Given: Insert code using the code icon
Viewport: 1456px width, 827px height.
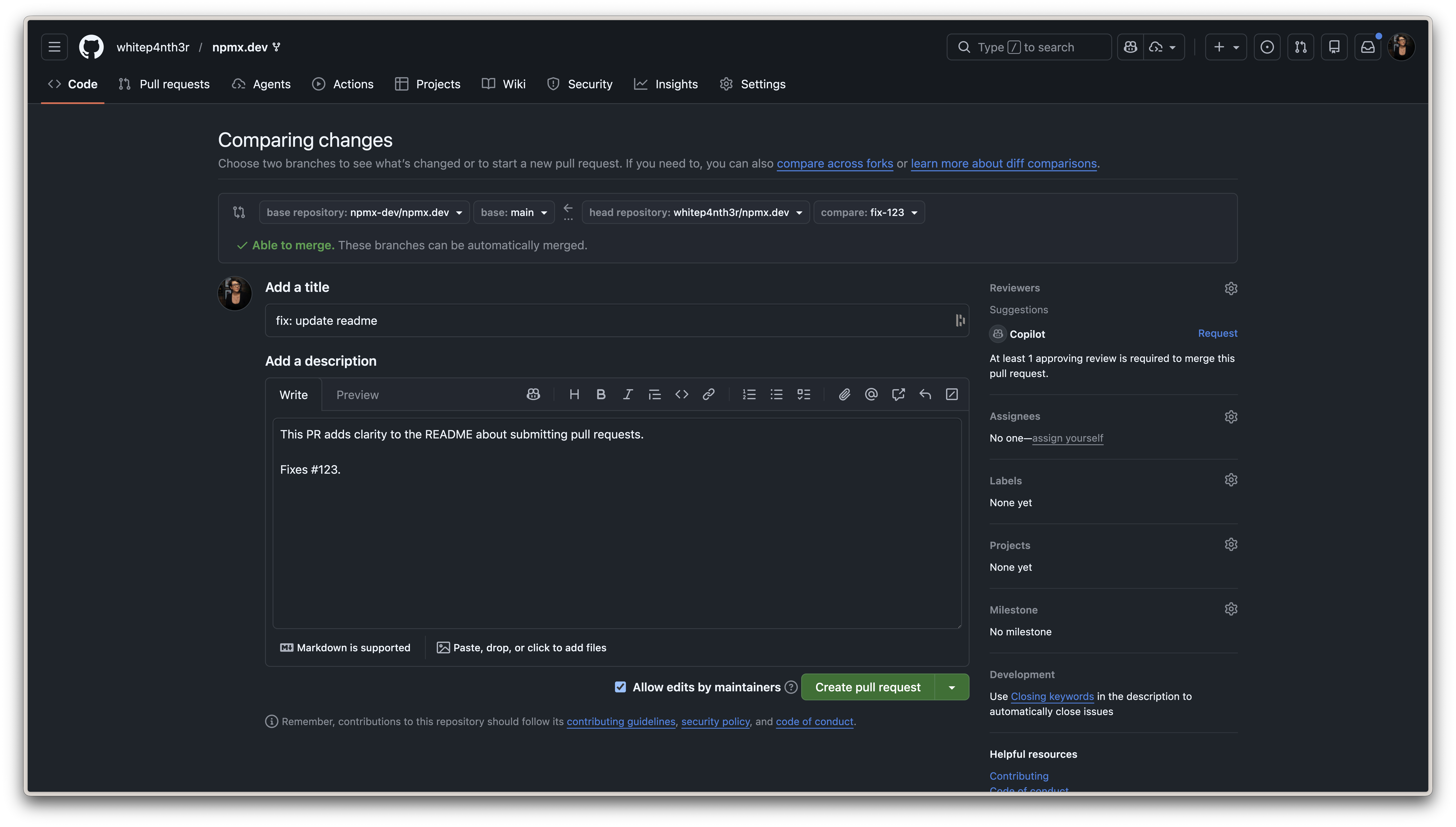Looking at the screenshot, I should (681, 394).
